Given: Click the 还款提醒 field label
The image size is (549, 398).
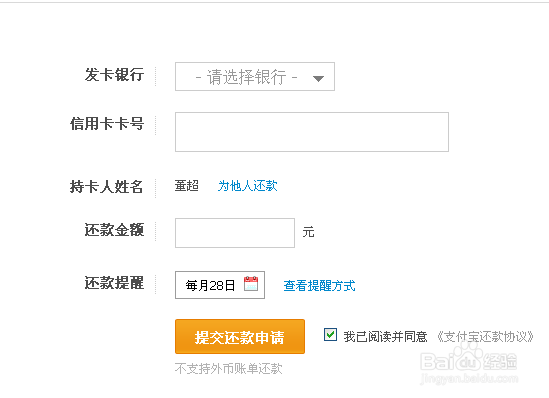Looking at the screenshot, I should pos(114,282).
